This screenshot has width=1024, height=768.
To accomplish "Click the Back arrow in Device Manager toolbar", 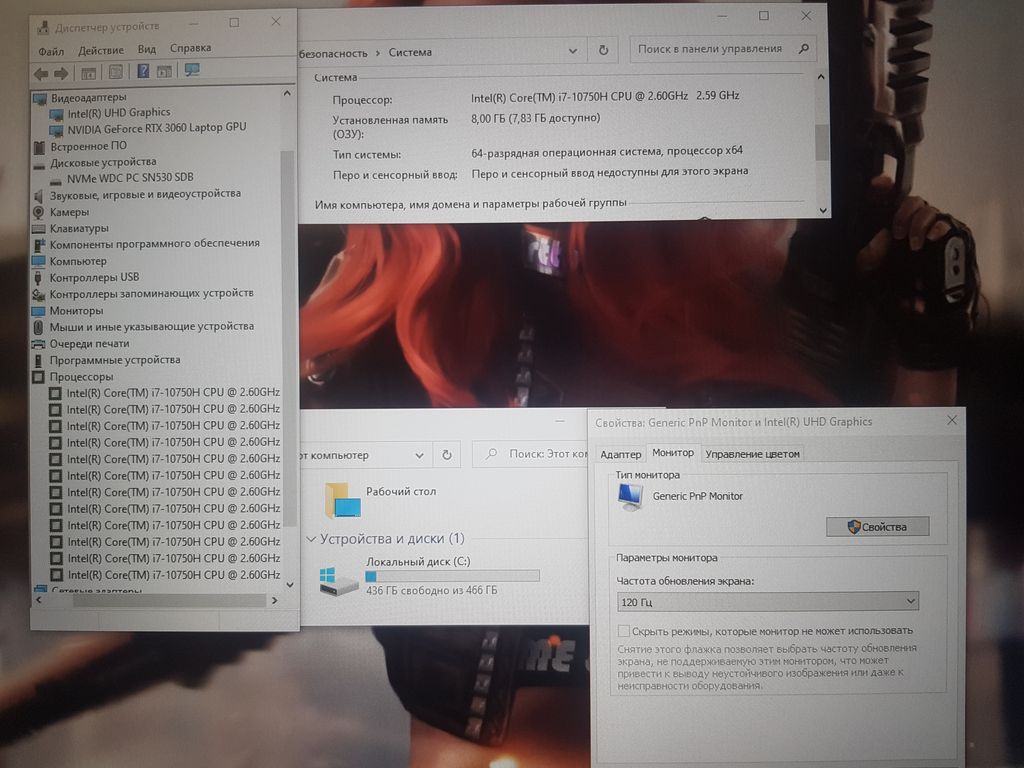I will 40,73.
